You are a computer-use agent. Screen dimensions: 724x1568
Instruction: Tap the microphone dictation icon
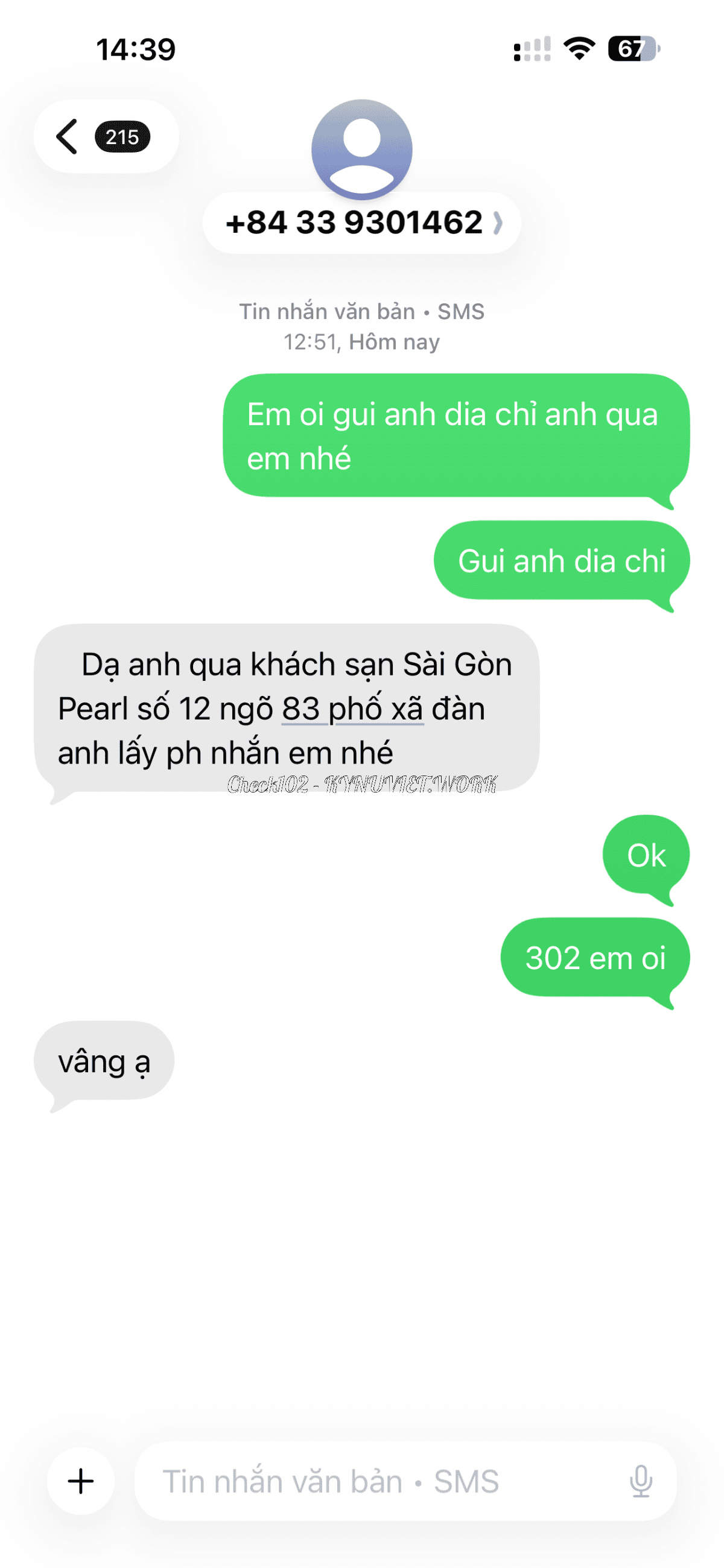641,1481
